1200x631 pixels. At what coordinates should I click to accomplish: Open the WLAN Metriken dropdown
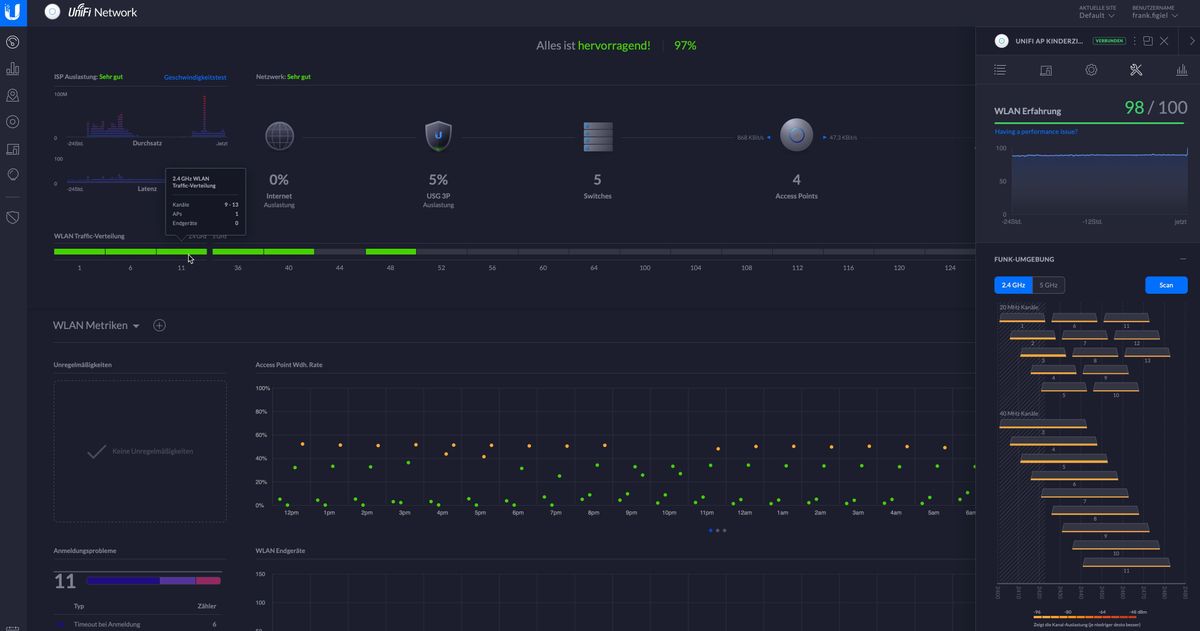(96, 325)
